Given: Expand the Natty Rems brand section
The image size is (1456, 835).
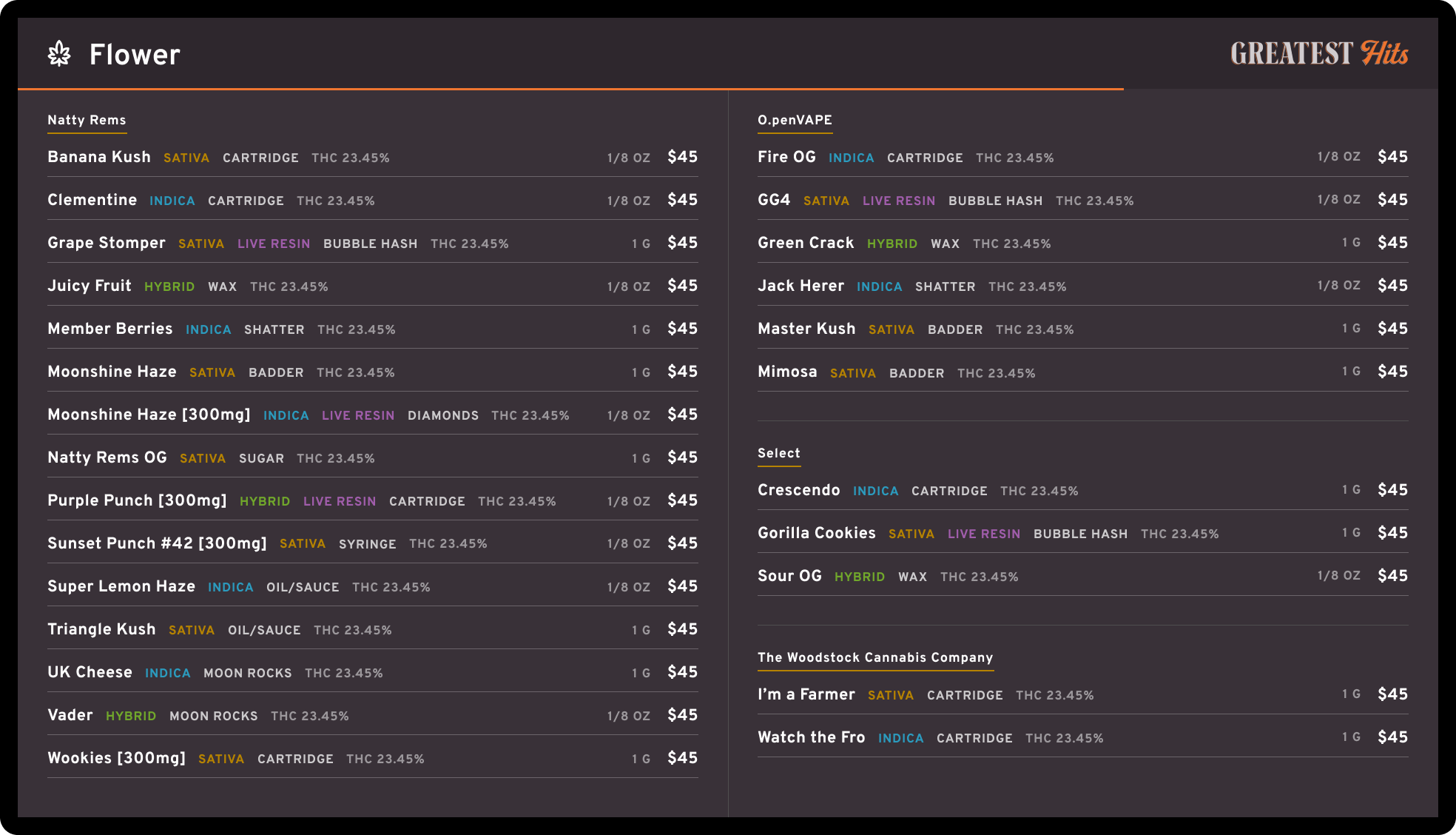Looking at the screenshot, I should pyautogui.click(x=87, y=119).
